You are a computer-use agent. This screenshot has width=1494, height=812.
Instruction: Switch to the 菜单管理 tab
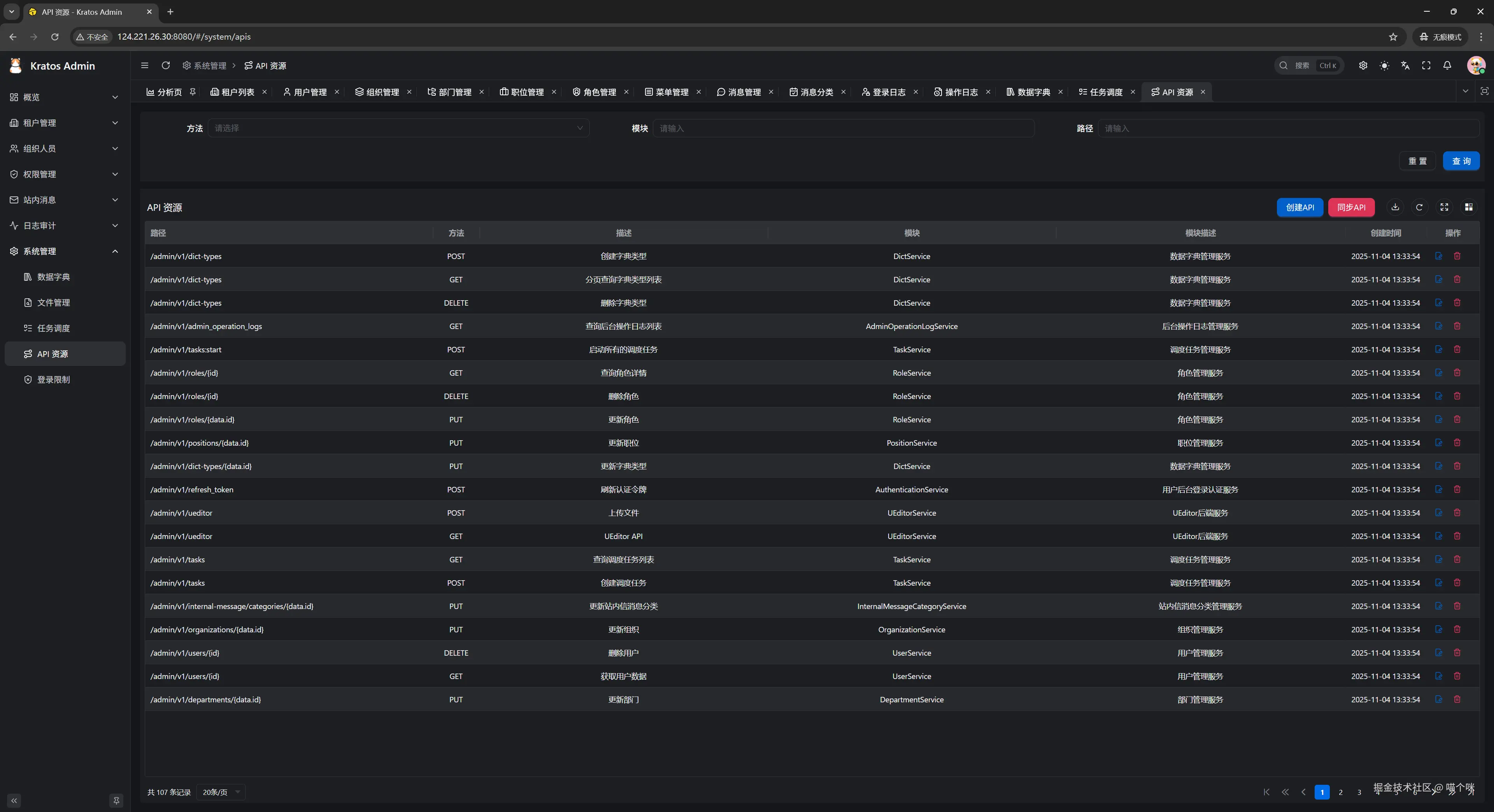coord(672,92)
